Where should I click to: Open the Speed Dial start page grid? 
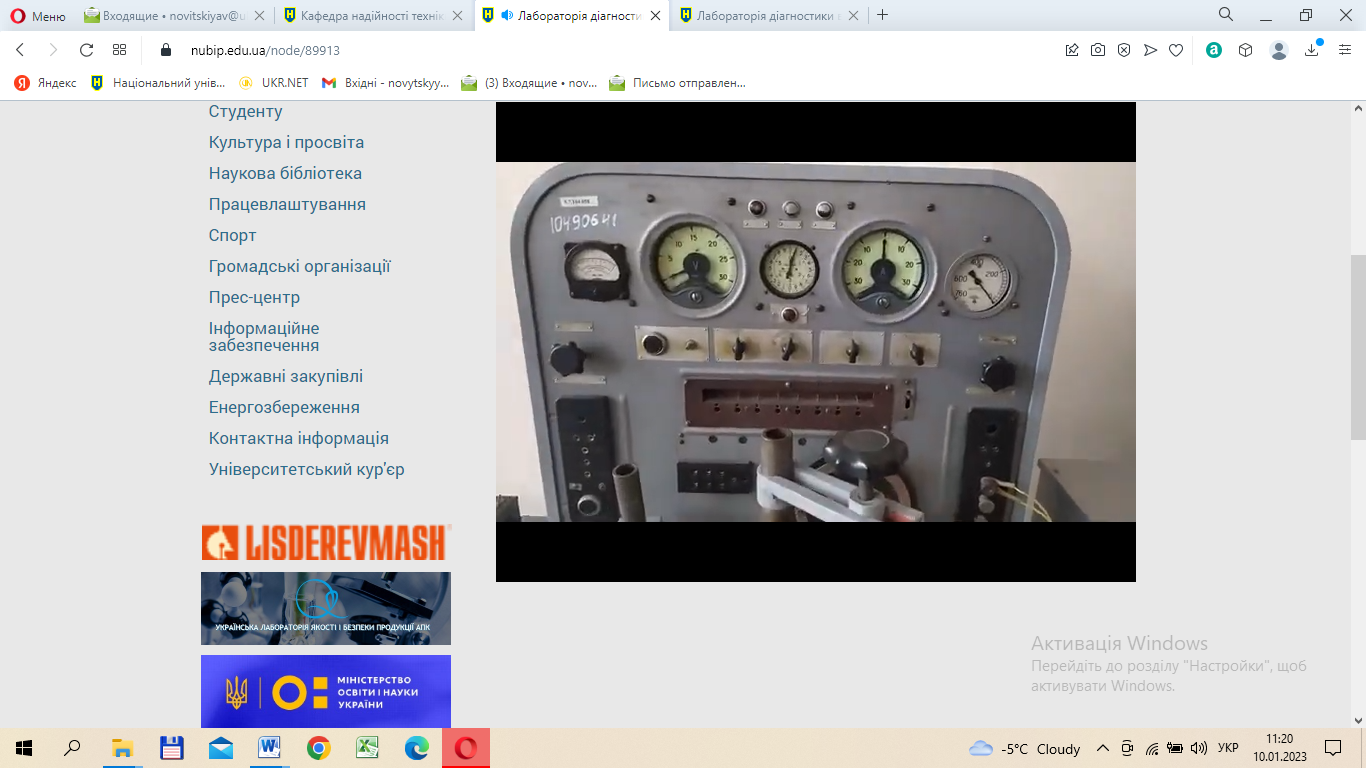[x=119, y=50]
